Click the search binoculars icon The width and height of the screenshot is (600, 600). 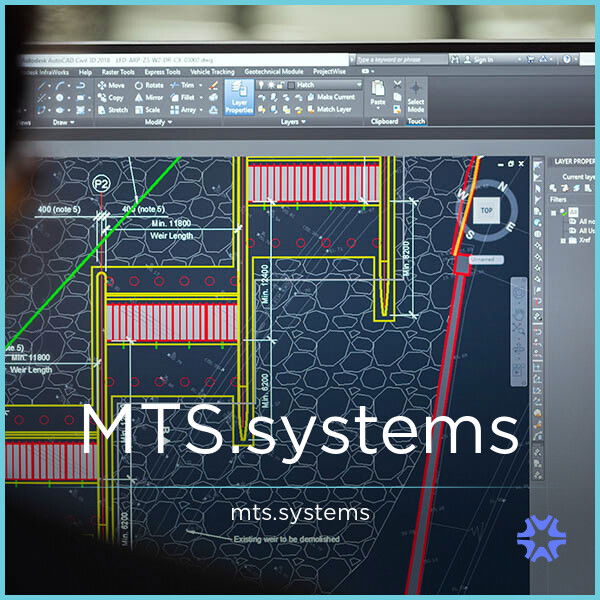[x=454, y=59]
